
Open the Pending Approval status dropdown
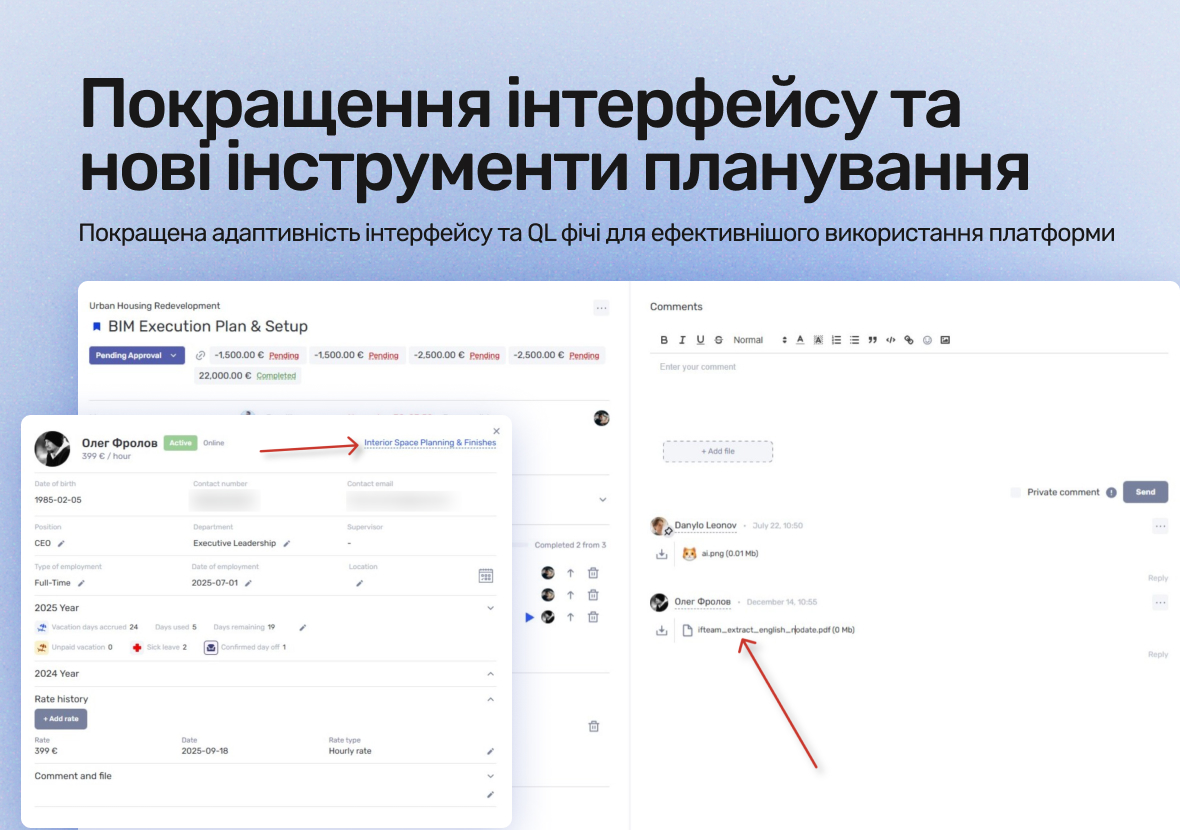[137, 355]
